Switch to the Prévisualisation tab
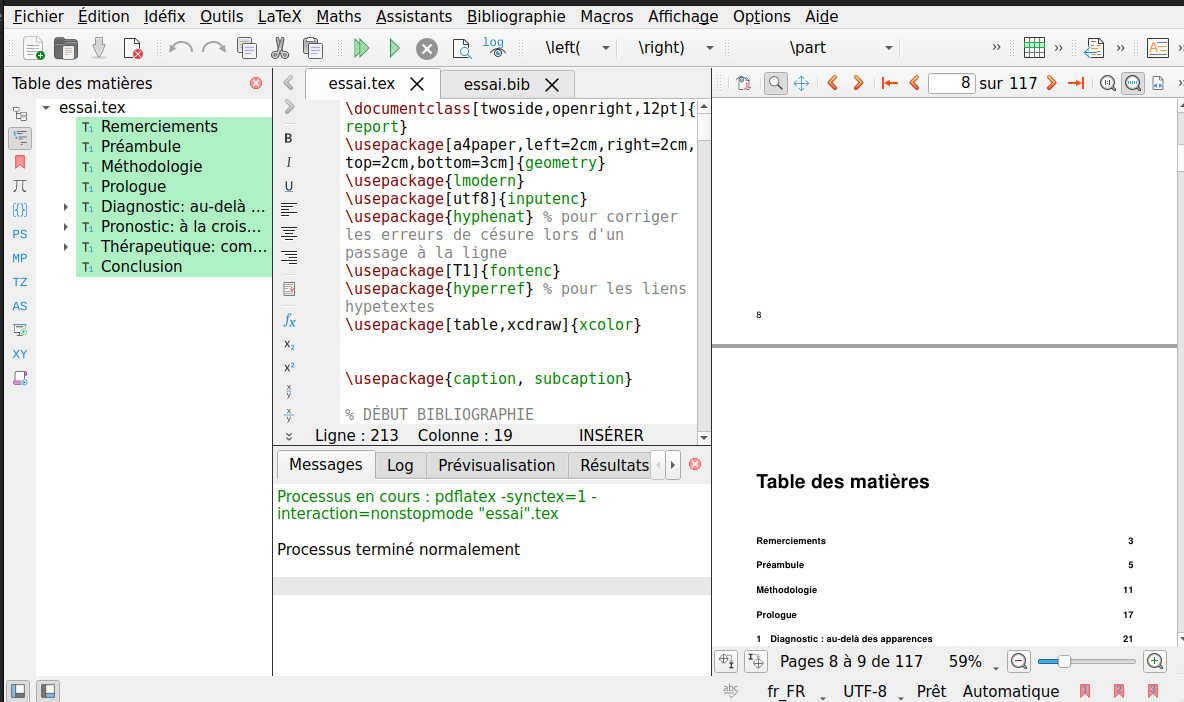Viewport: 1184px width, 702px height. click(497, 465)
